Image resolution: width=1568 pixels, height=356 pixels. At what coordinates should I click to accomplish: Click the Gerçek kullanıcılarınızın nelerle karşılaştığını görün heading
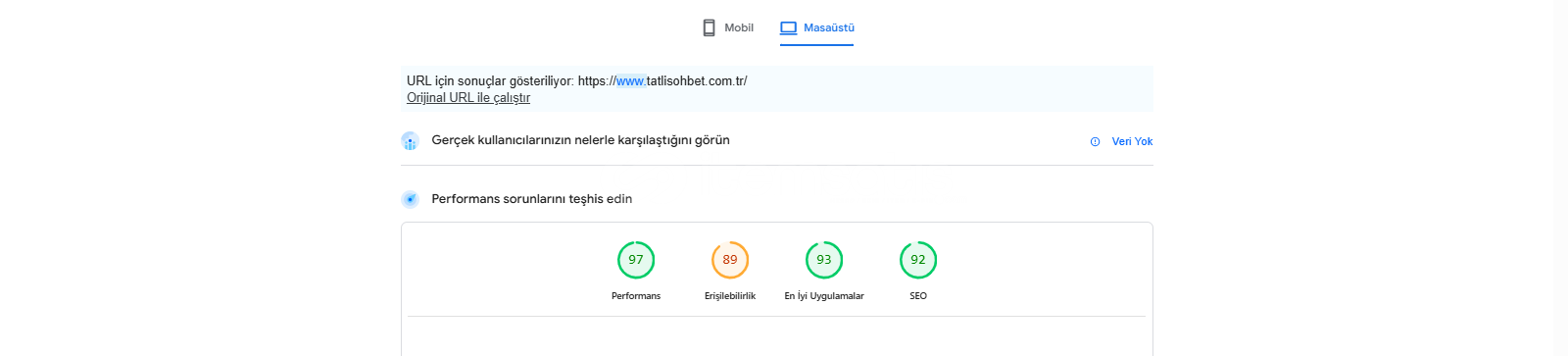point(580,140)
